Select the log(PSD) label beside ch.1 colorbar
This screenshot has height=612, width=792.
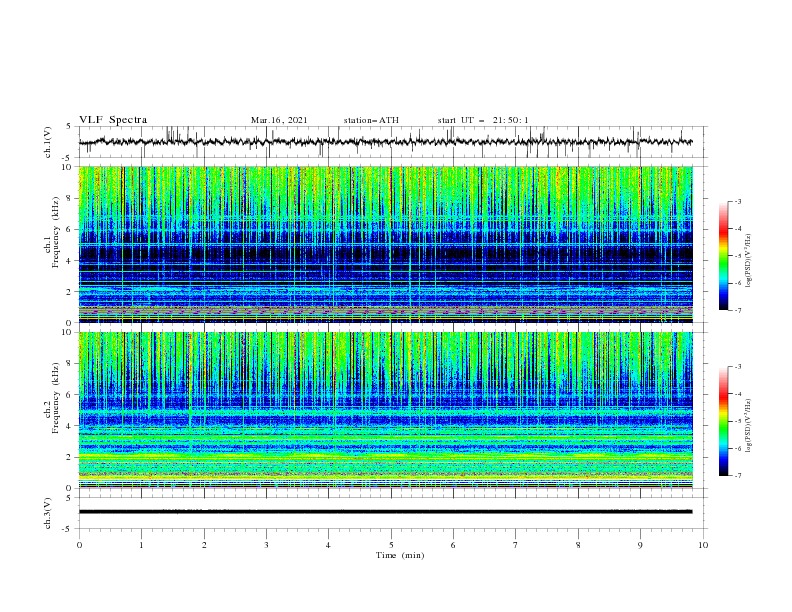[x=749, y=261]
